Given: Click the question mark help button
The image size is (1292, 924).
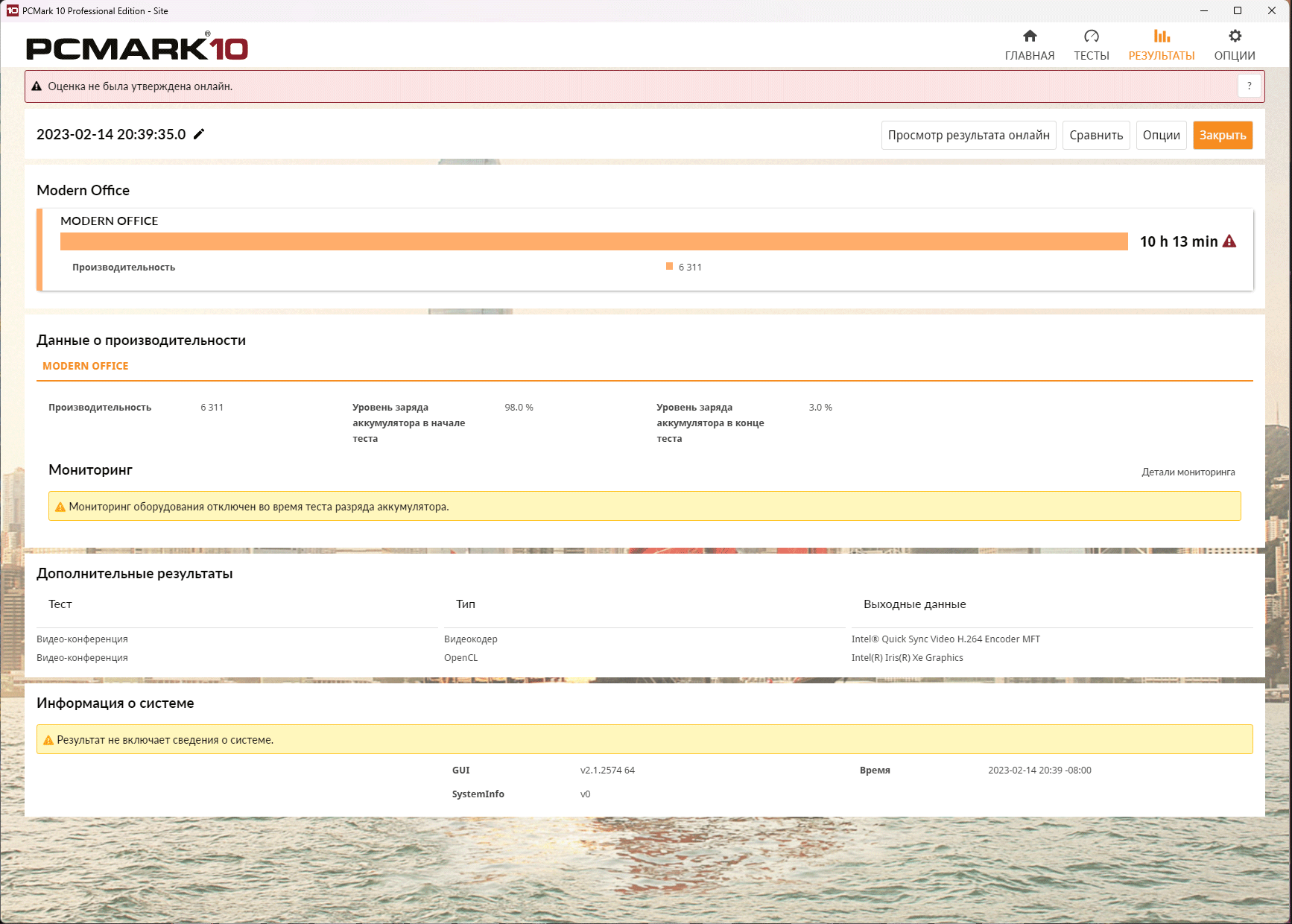Looking at the screenshot, I should click(1250, 86).
